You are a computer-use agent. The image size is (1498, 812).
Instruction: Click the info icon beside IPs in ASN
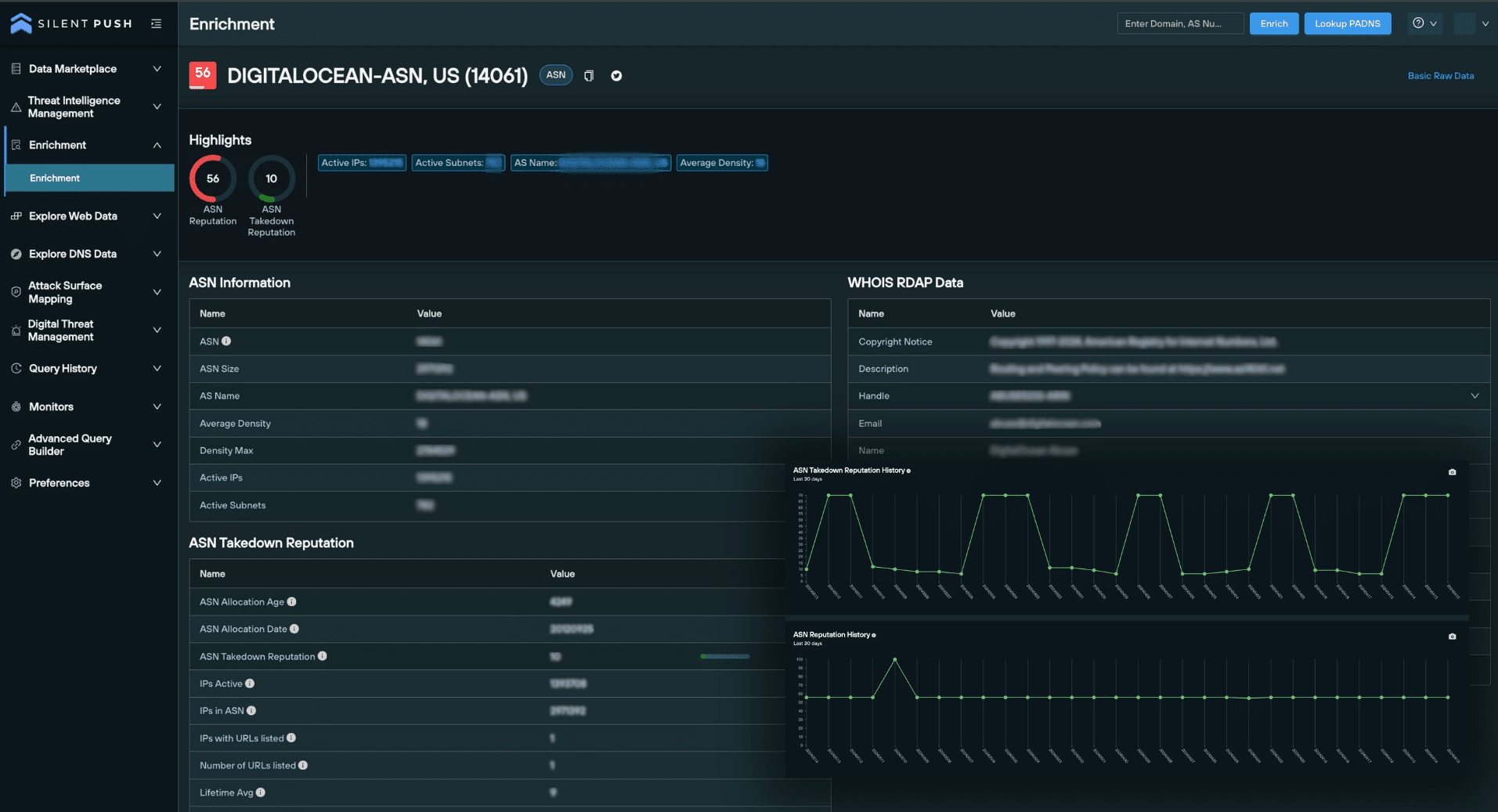coord(251,711)
